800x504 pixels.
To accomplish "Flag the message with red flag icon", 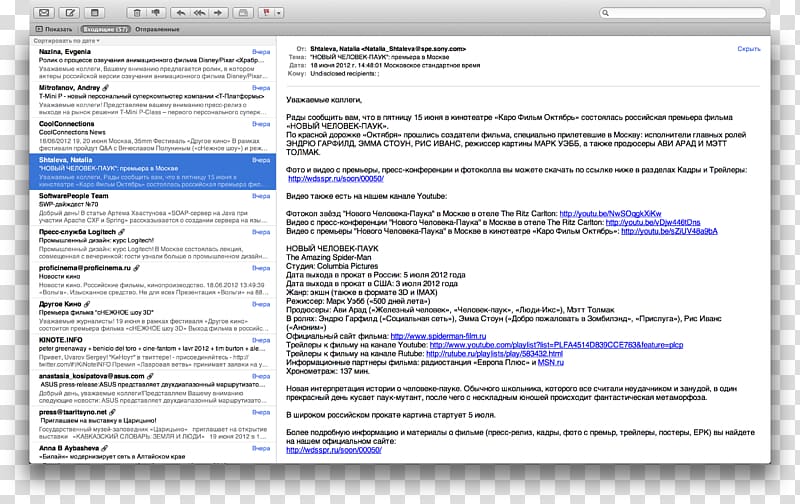I will pos(266,13).
